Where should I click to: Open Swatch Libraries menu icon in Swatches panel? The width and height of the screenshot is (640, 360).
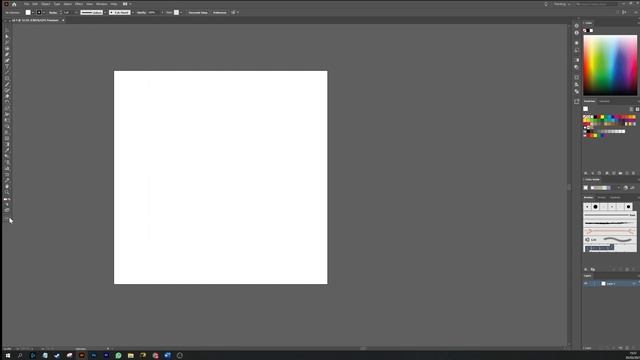[586, 173]
